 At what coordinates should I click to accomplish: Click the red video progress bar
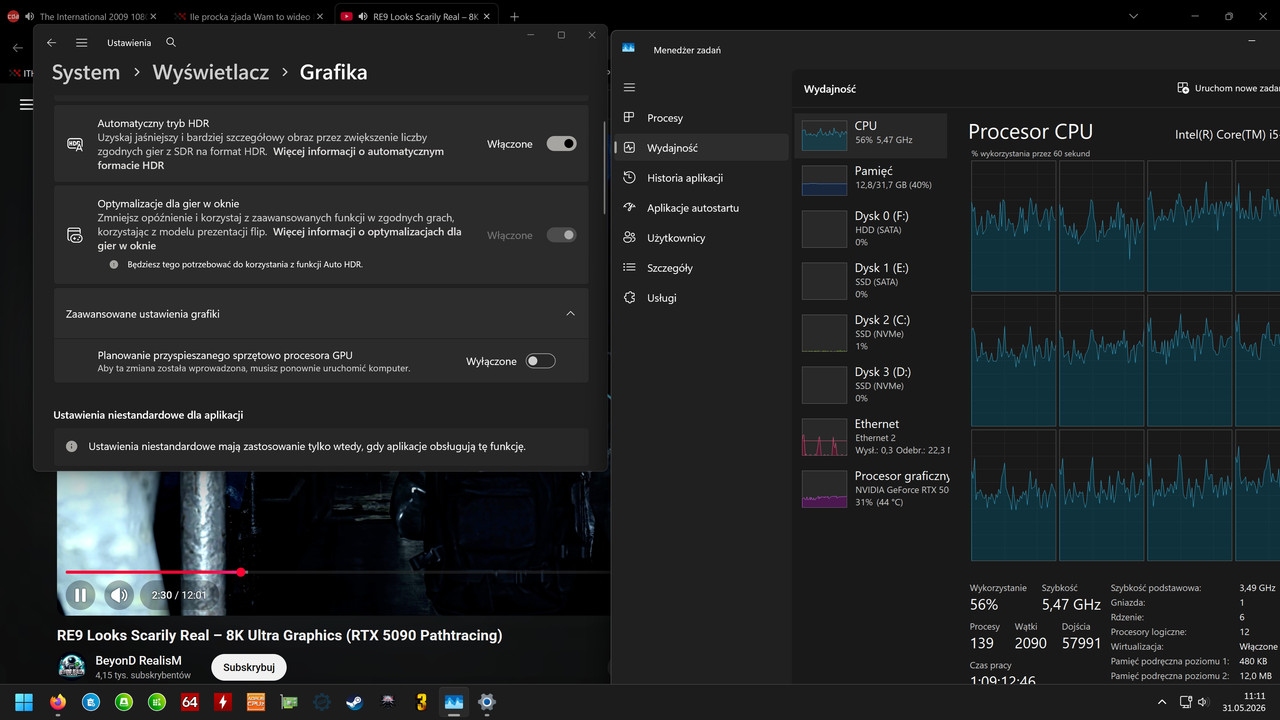[x=153, y=572]
